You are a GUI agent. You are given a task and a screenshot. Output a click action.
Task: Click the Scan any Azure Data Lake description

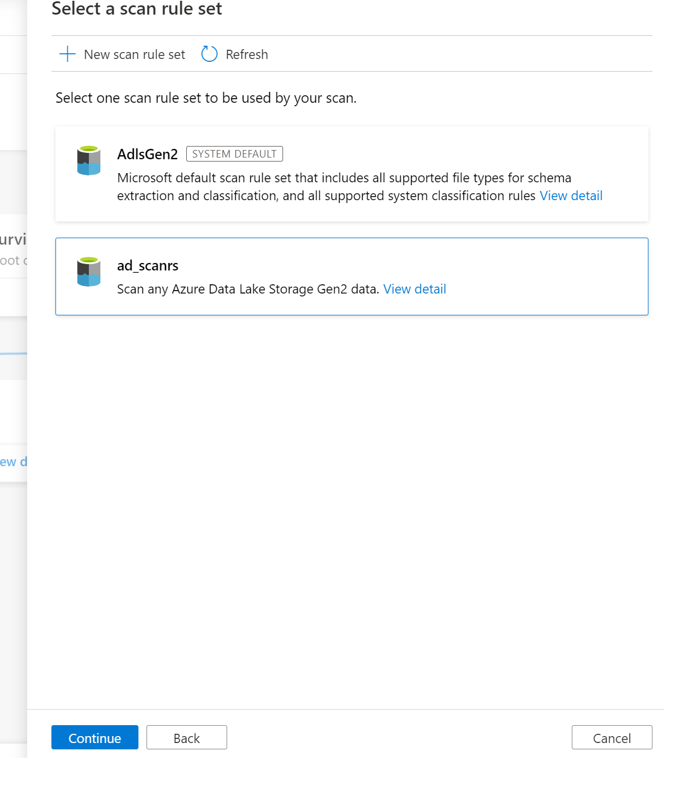click(x=248, y=289)
